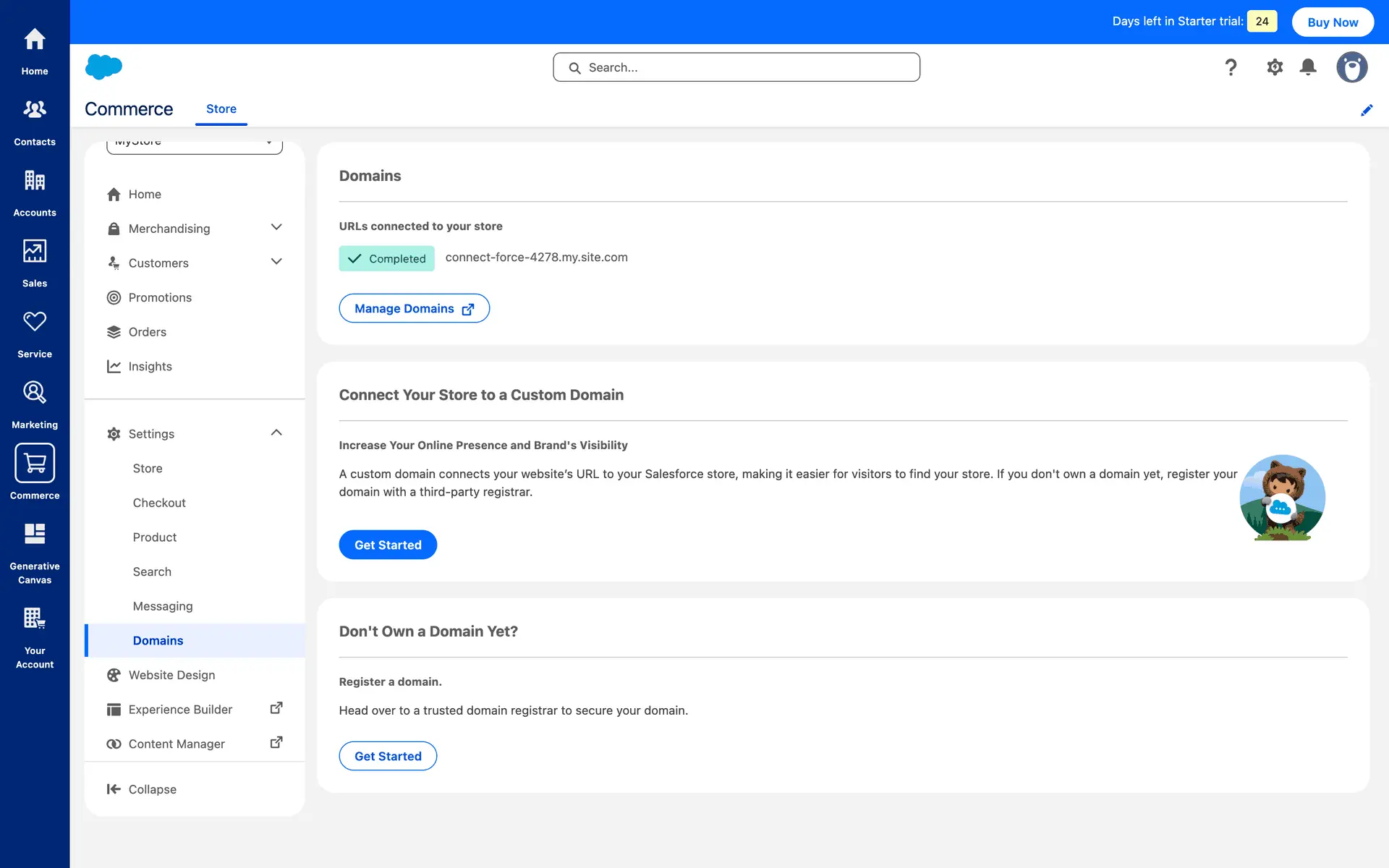Open the MyStore selector dropdown

195,145
